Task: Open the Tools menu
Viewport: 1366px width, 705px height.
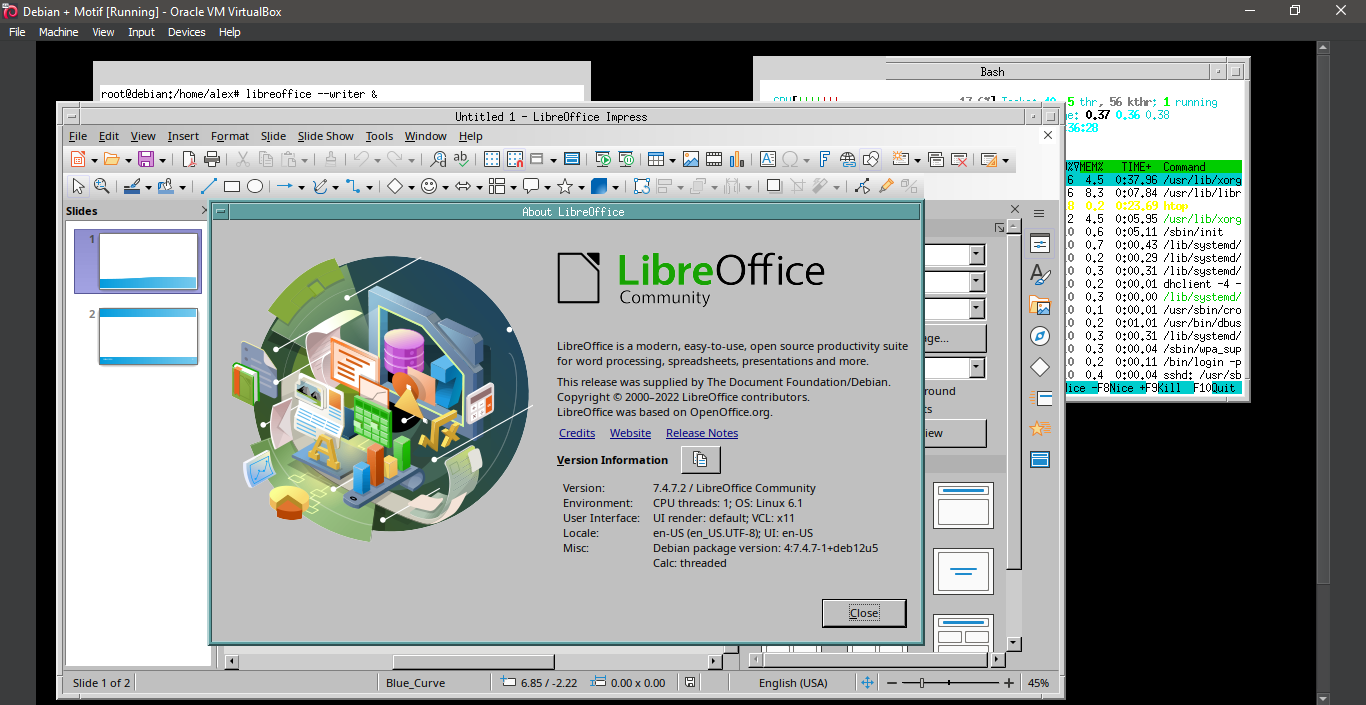Action: tap(379, 136)
